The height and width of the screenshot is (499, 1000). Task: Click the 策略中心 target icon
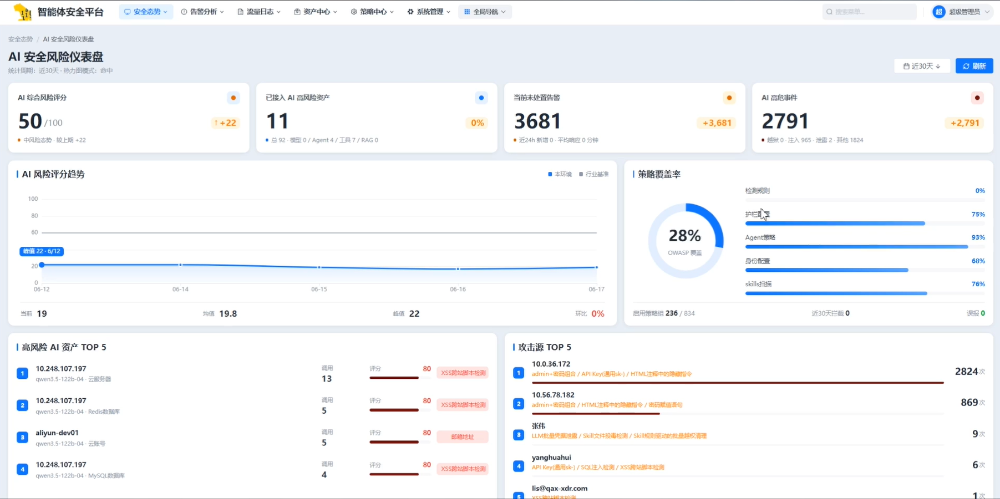(x=354, y=12)
